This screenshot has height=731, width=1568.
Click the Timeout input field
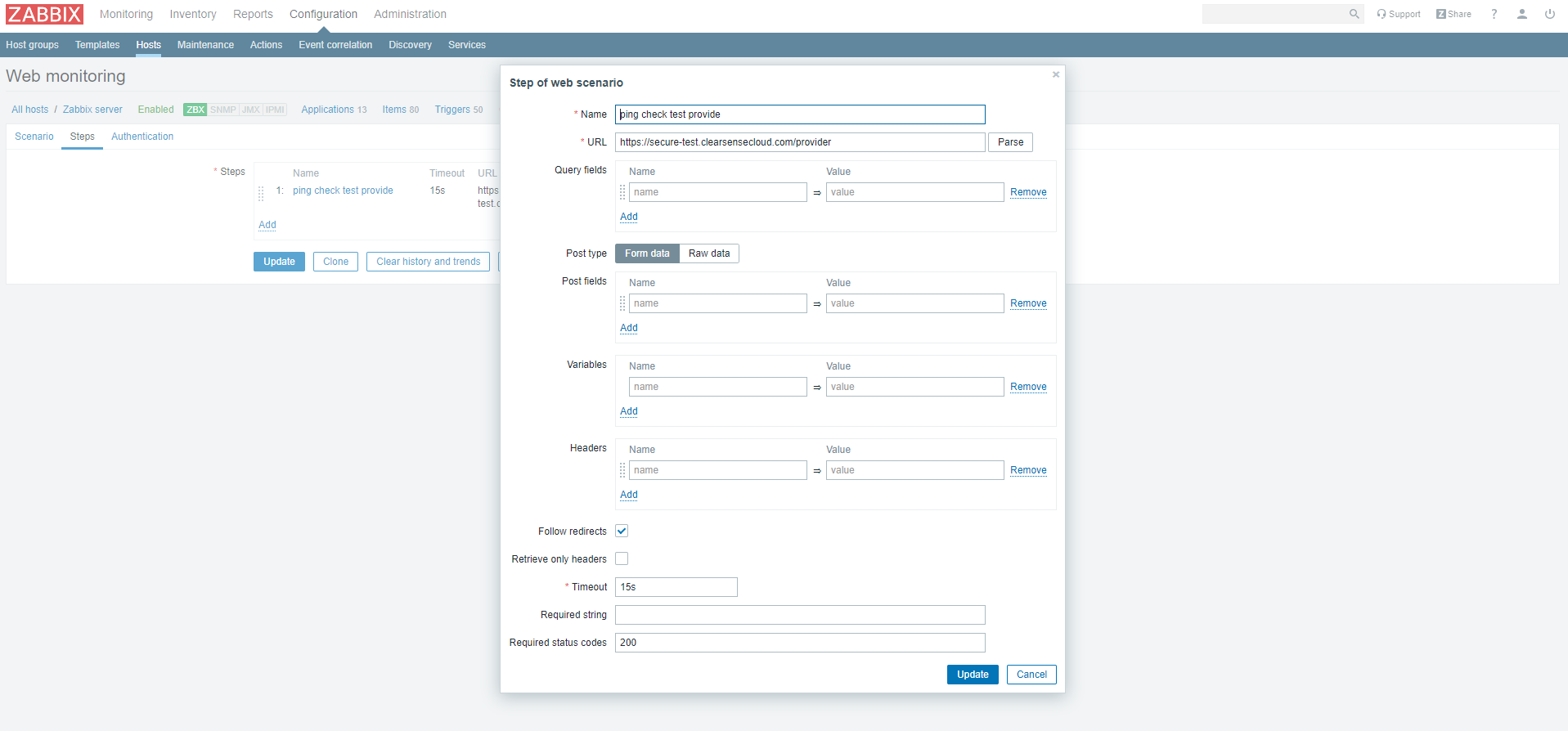(676, 587)
